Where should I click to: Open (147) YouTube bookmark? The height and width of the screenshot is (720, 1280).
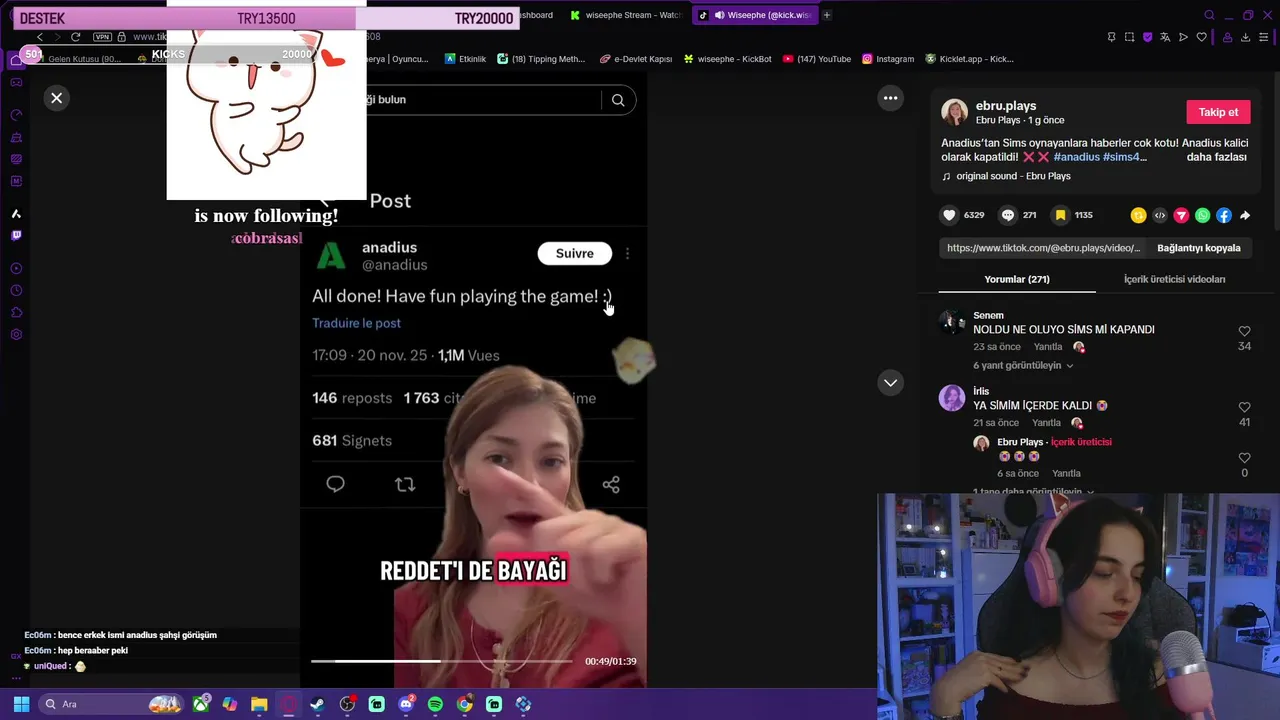click(817, 59)
